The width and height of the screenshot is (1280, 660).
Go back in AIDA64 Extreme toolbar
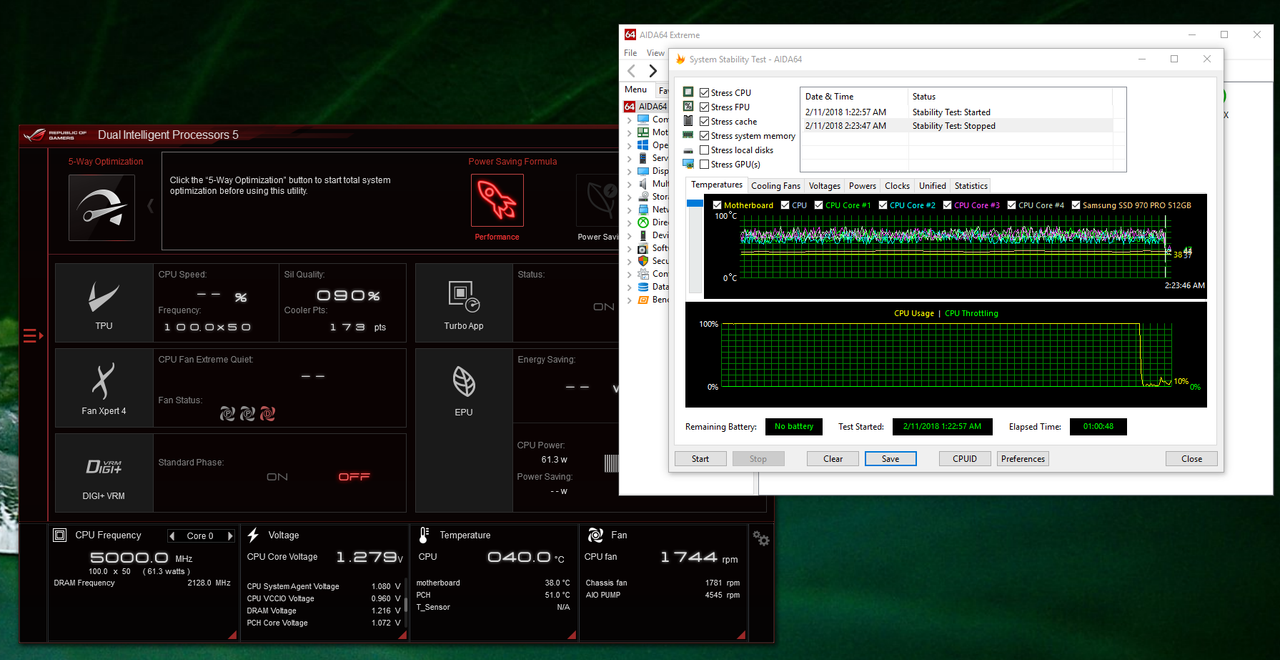pos(631,71)
